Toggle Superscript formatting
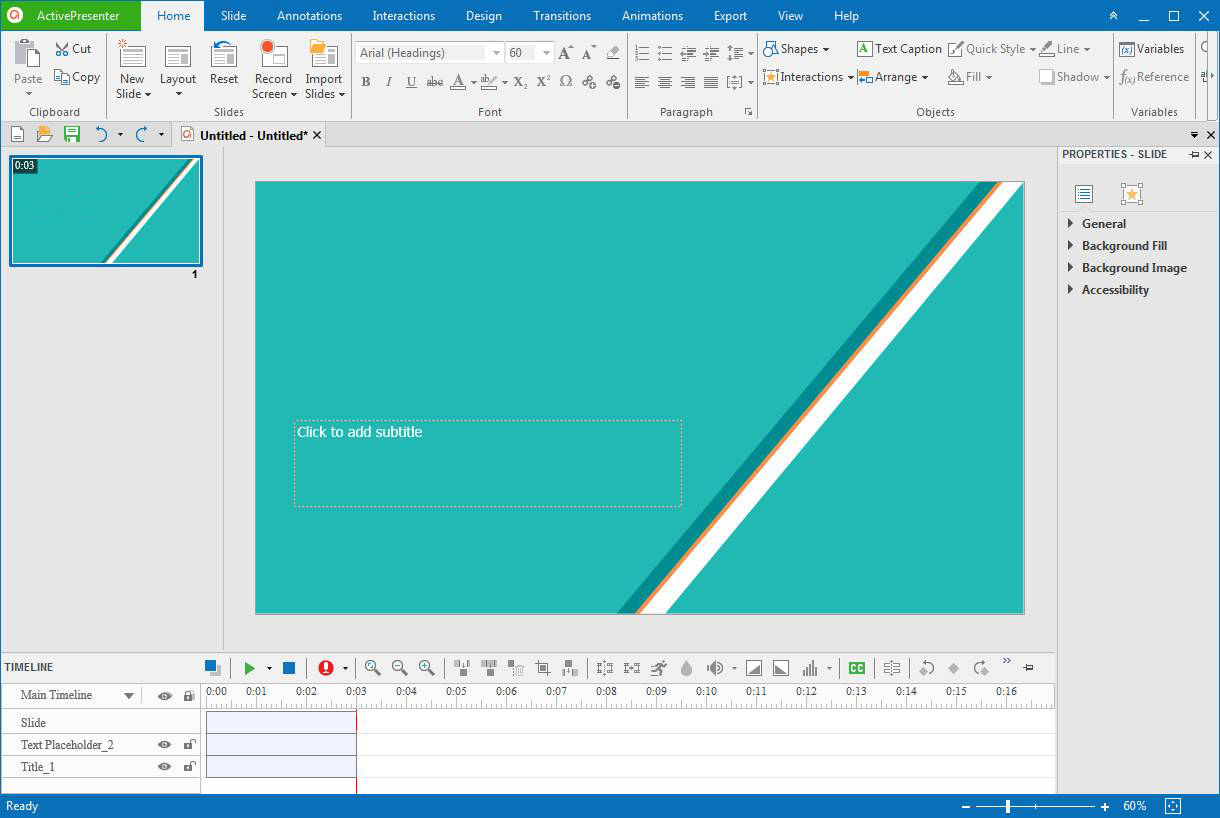The width and height of the screenshot is (1220, 818). [543, 82]
